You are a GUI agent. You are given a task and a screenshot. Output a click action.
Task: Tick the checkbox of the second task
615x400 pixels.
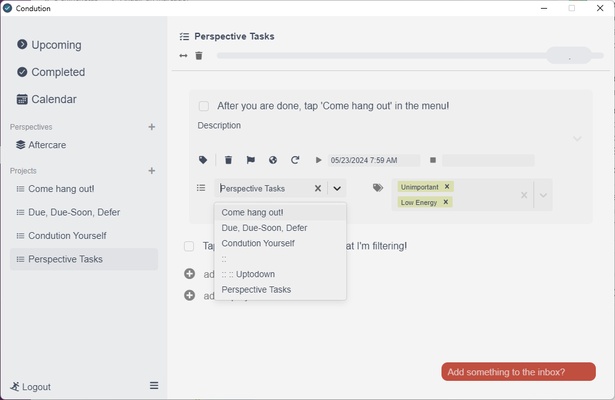pyautogui.click(x=189, y=246)
